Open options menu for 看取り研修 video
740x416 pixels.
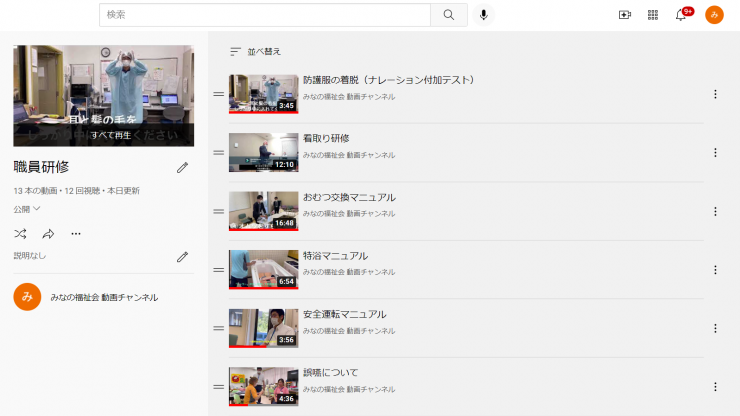click(x=715, y=153)
